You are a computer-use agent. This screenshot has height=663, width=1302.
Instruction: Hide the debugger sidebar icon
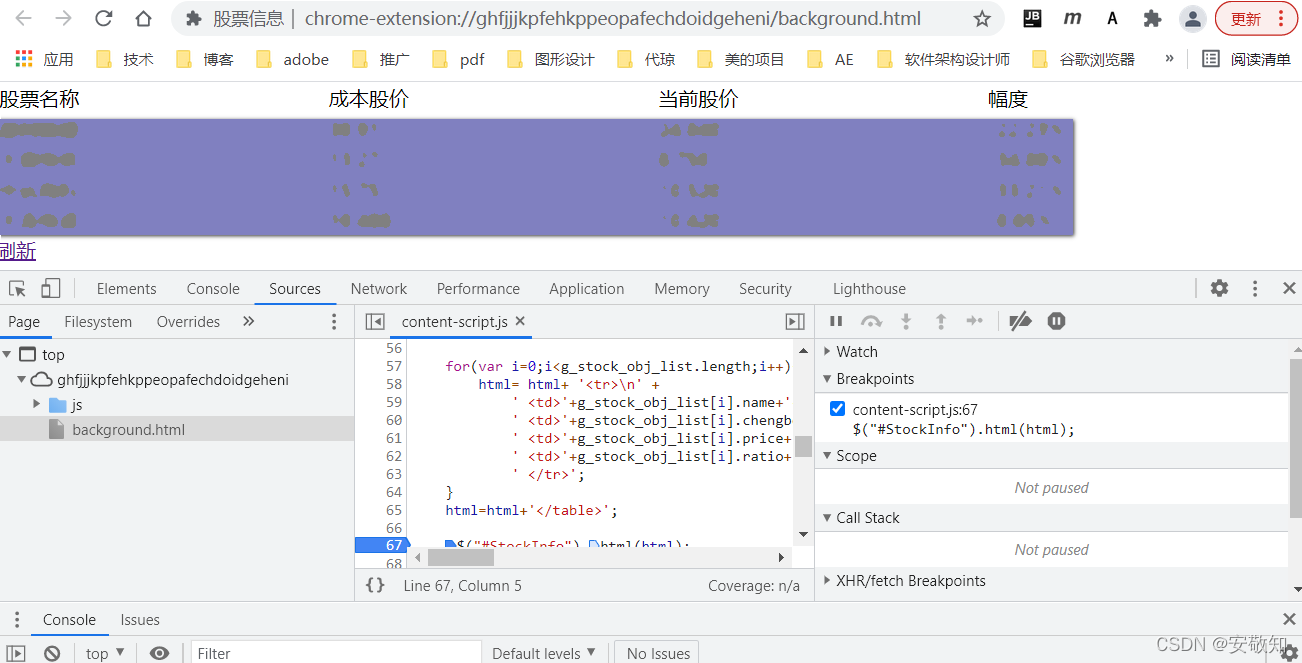pyautogui.click(x=795, y=321)
